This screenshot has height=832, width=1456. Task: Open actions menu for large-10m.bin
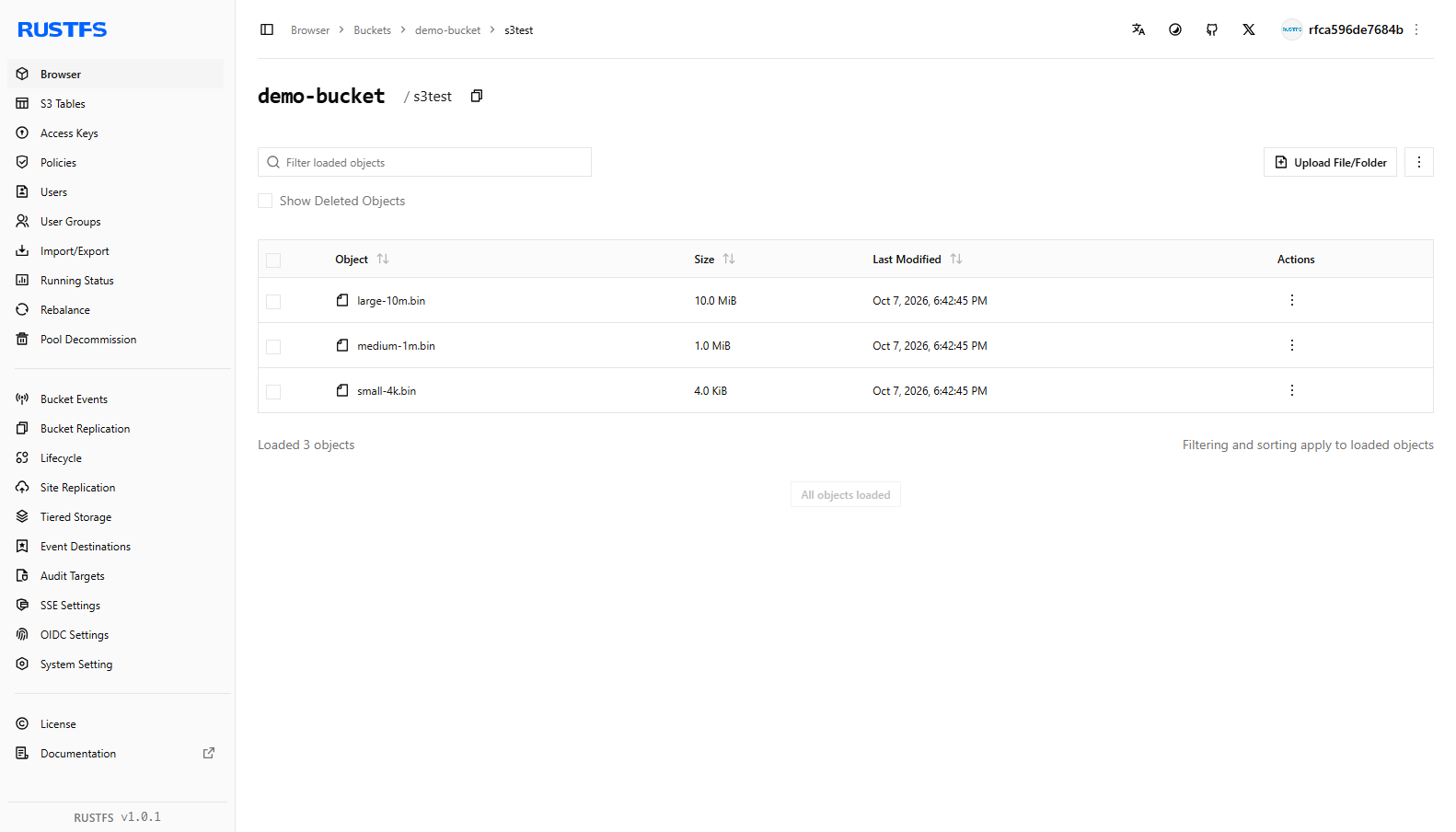[1292, 300]
